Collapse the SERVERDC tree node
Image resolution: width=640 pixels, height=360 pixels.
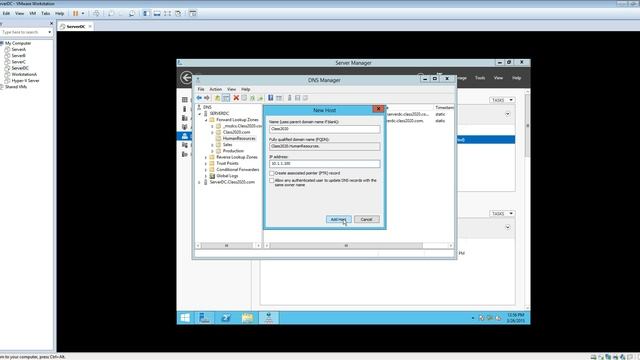pyautogui.click(x=200, y=114)
